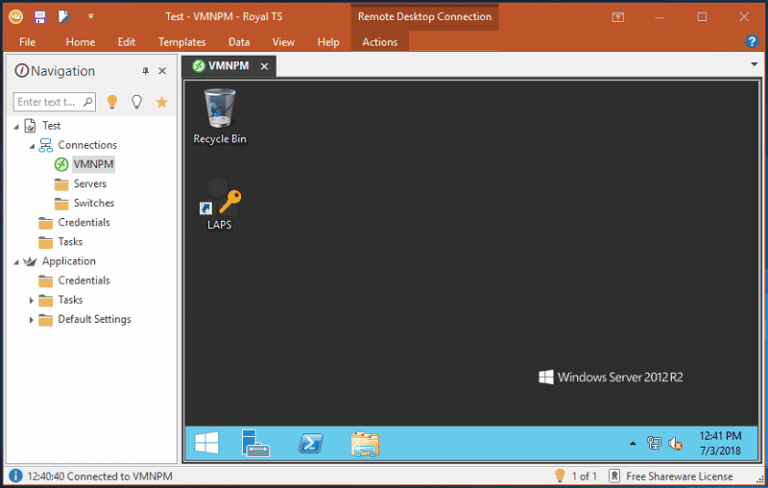Click the remote Windows Start button

pos(207,443)
